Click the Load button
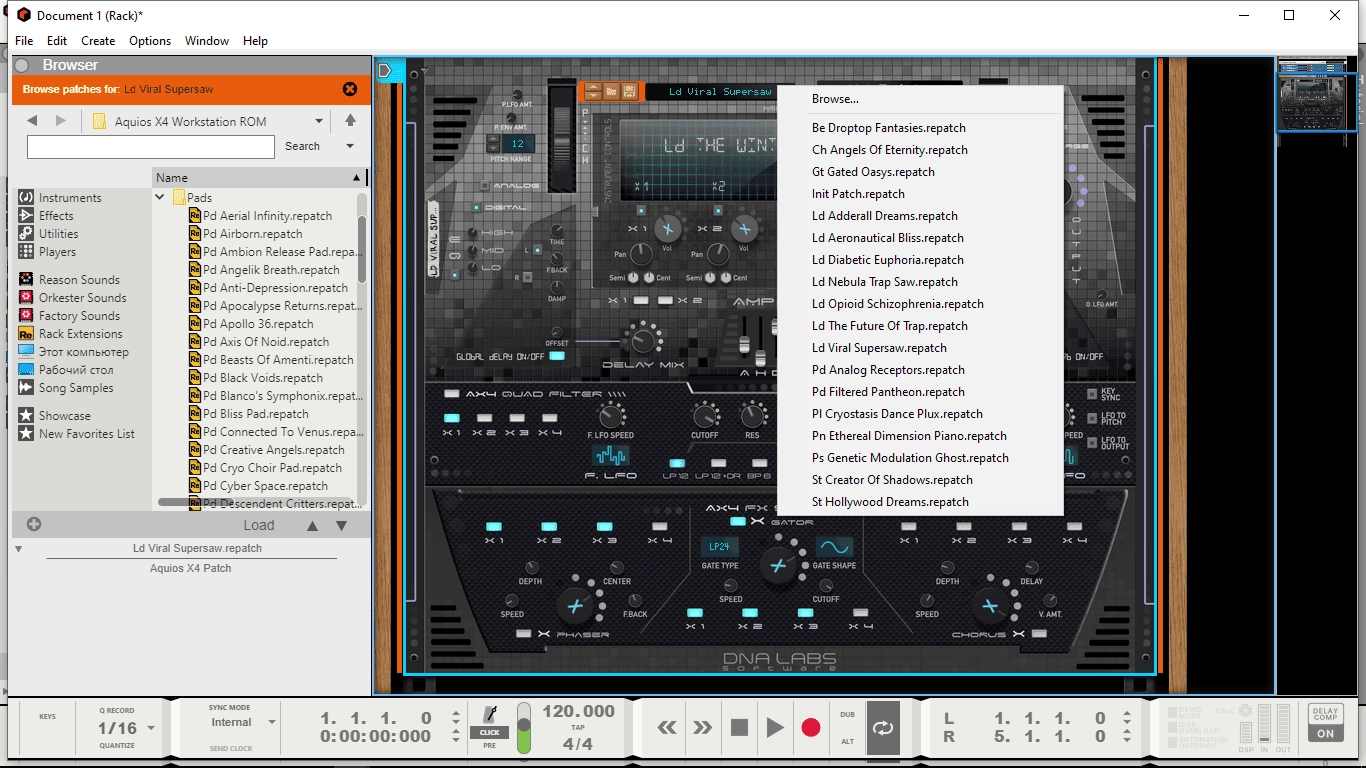Viewport: 1366px width, 768px height. coord(259,525)
